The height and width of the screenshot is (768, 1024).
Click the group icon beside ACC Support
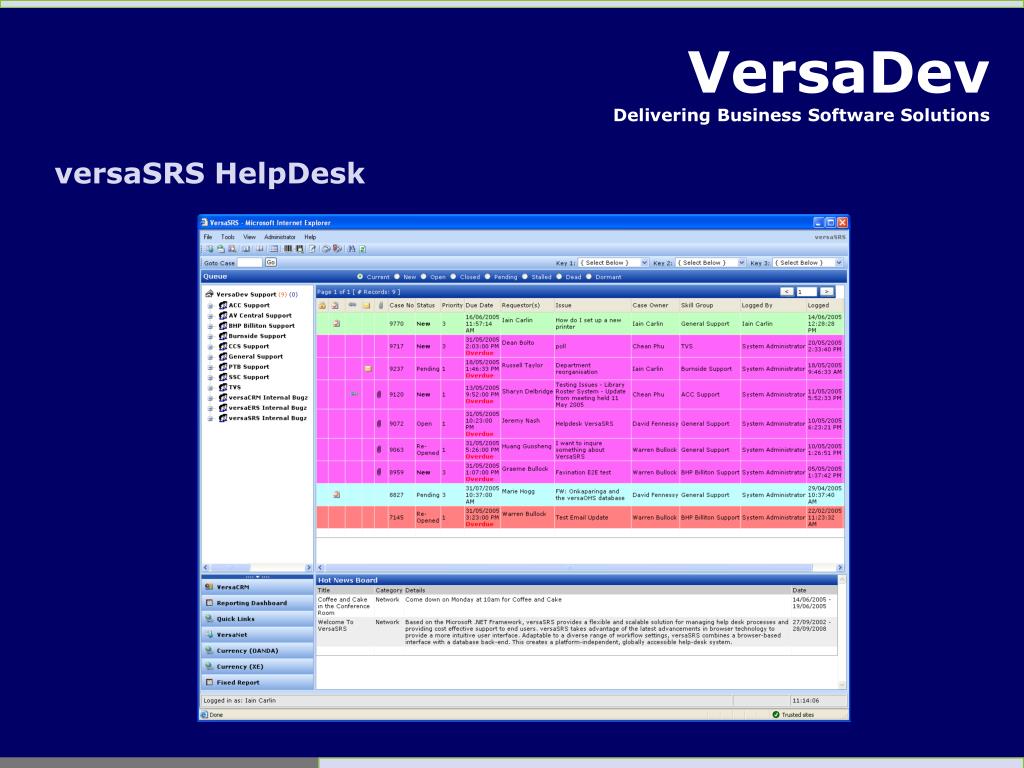[x=223, y=305]
